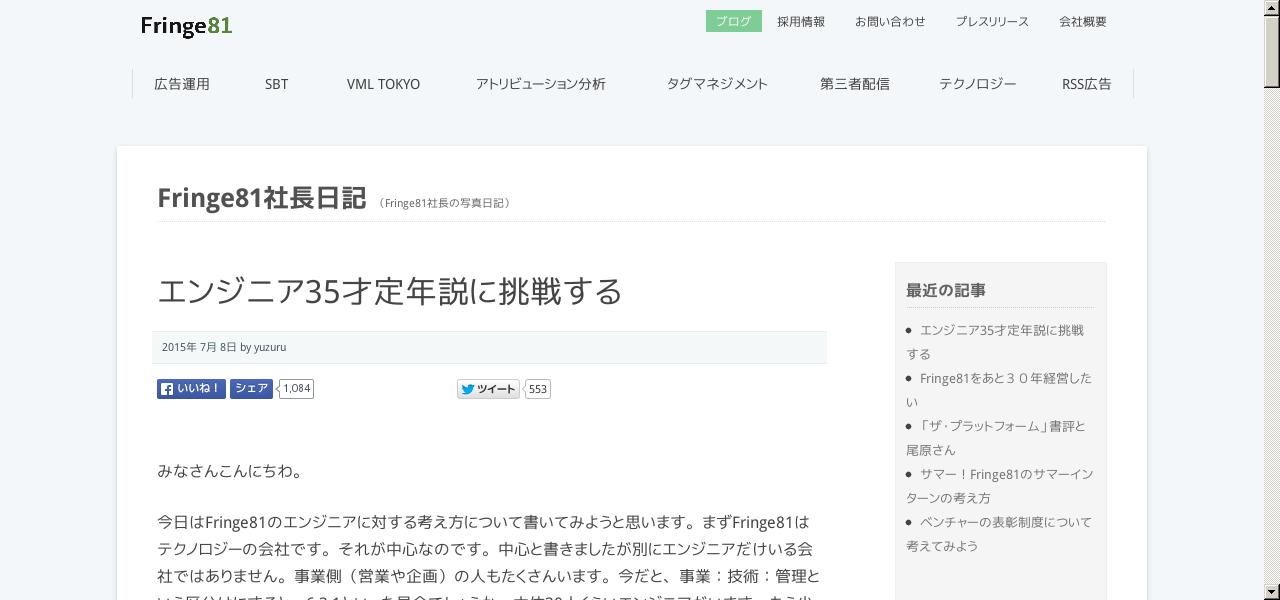Open sidebar link ベンチャーの表彰制度について考えてみよう

(999, 534)
